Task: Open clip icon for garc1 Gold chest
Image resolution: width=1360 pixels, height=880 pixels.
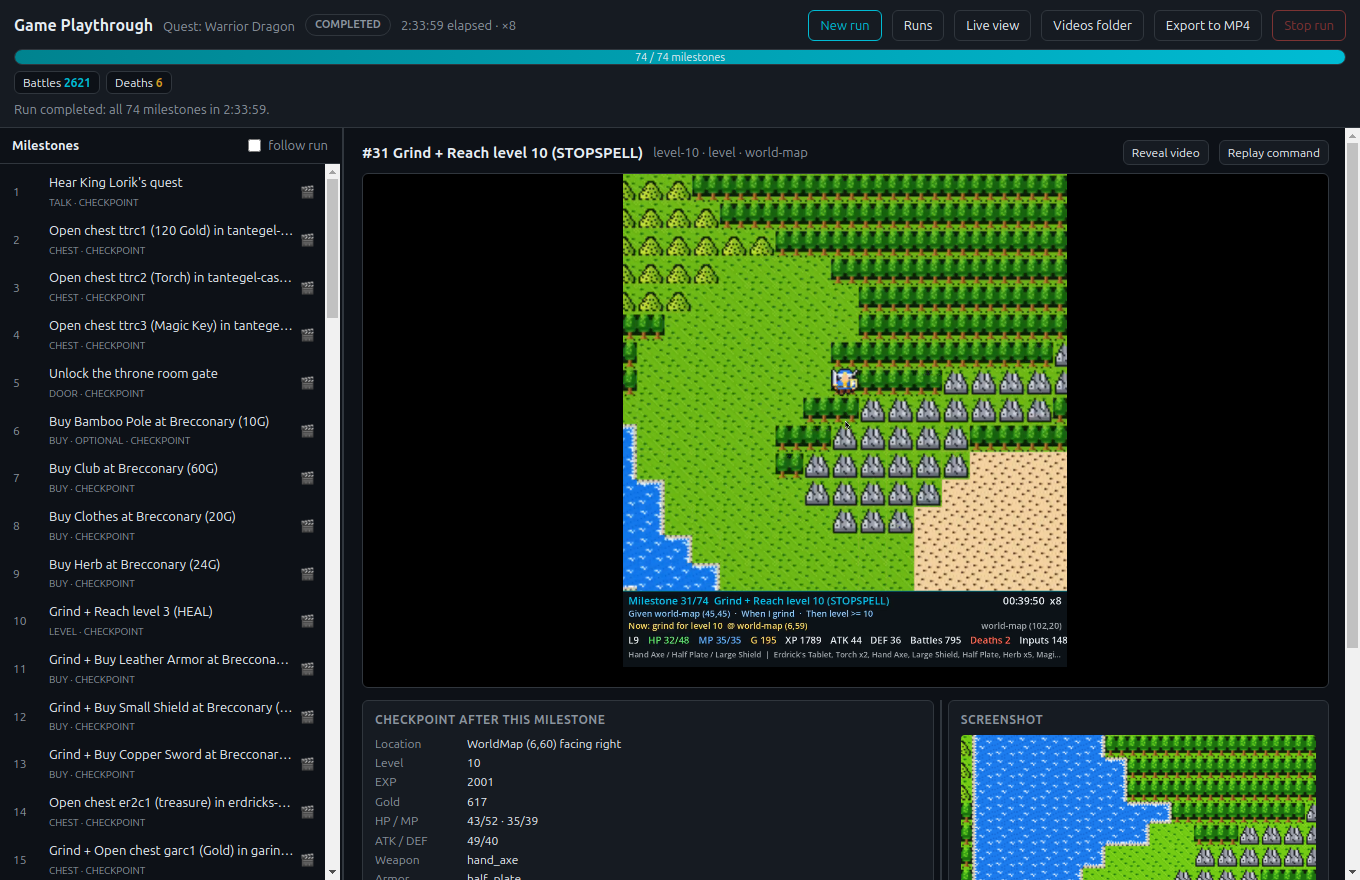Action: click(307, 860)
